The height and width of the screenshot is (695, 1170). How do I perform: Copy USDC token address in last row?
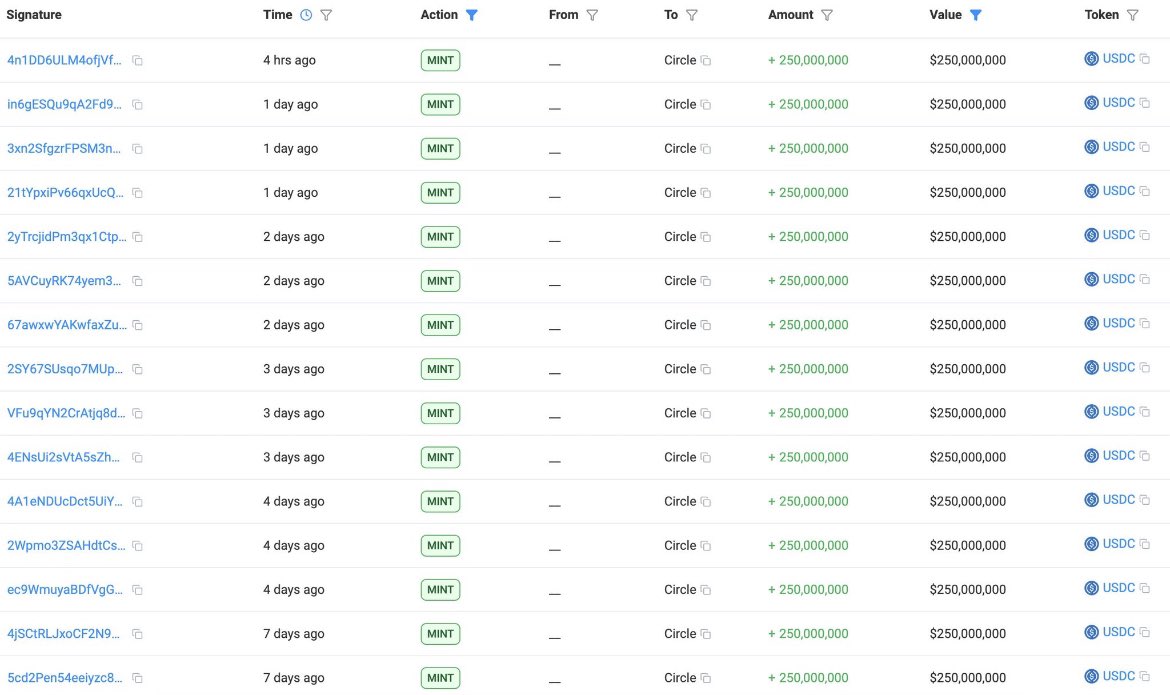pos(1145,676)
